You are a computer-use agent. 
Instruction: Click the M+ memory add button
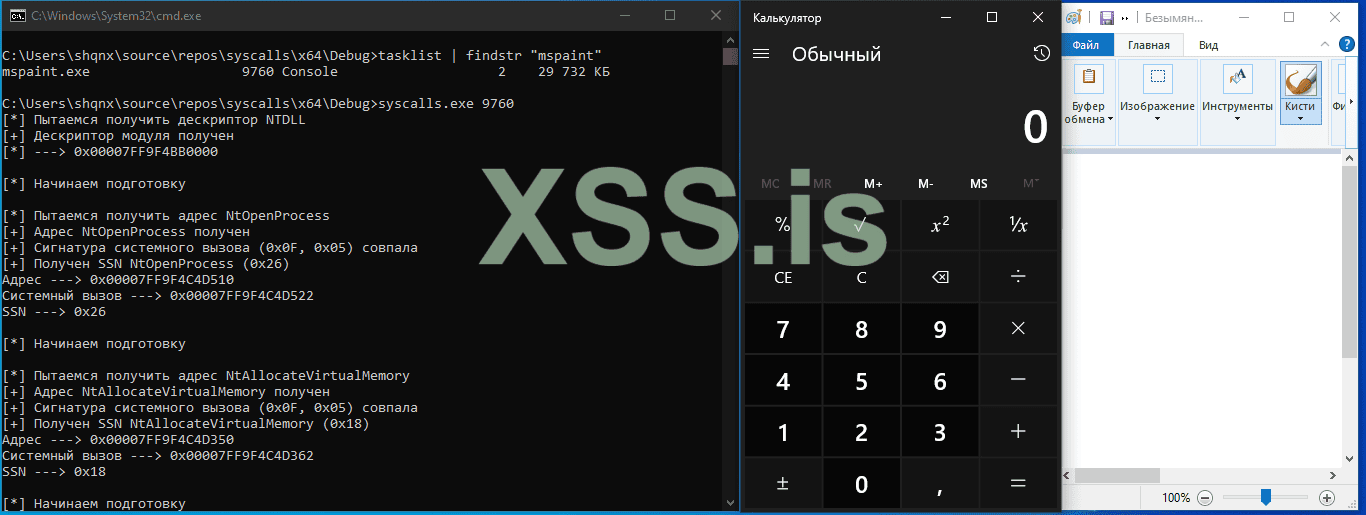873,183
